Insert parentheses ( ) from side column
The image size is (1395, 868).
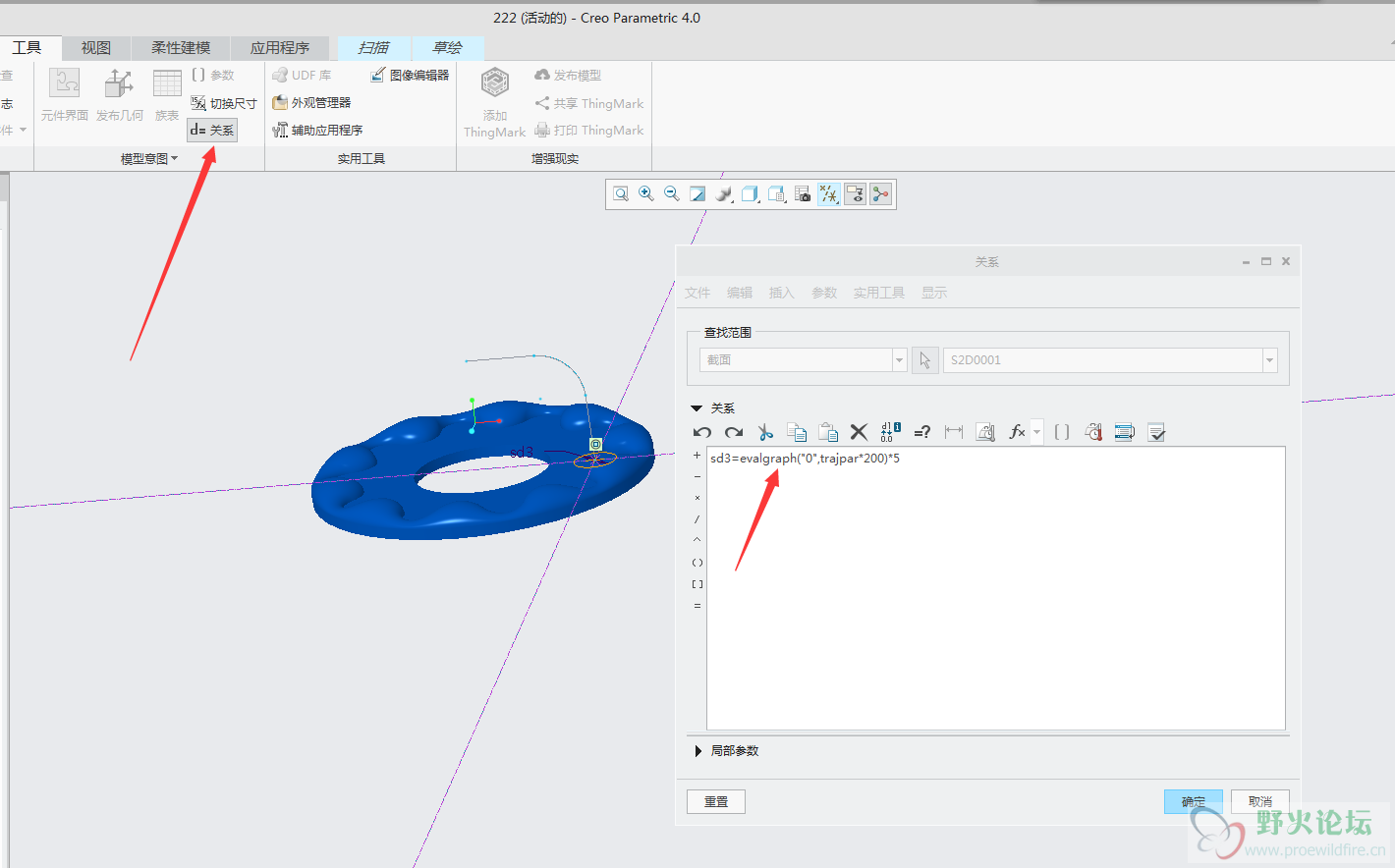click(x=697, y=563)
